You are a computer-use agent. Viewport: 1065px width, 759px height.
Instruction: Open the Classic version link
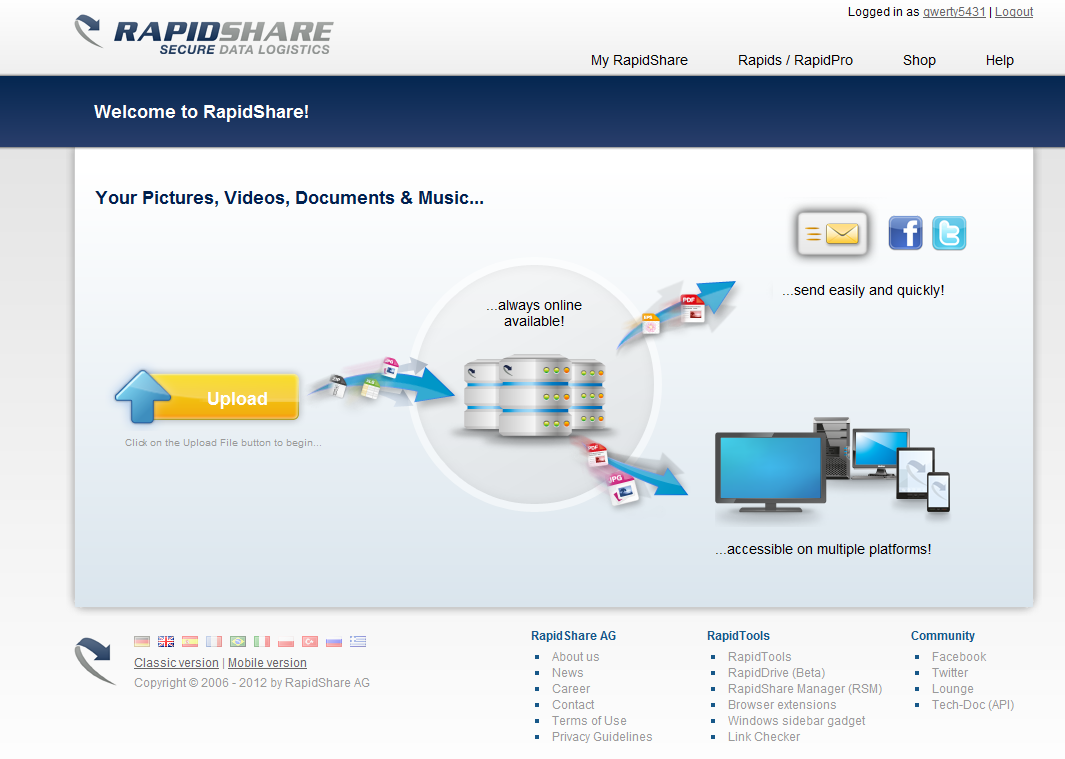[x=177, y=663]
